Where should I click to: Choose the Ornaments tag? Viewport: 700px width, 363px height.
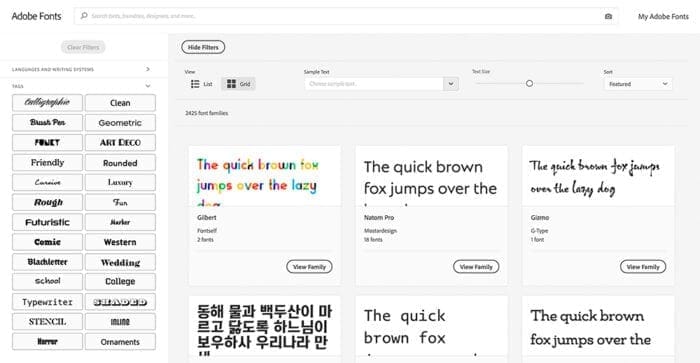tap(120, 342)
